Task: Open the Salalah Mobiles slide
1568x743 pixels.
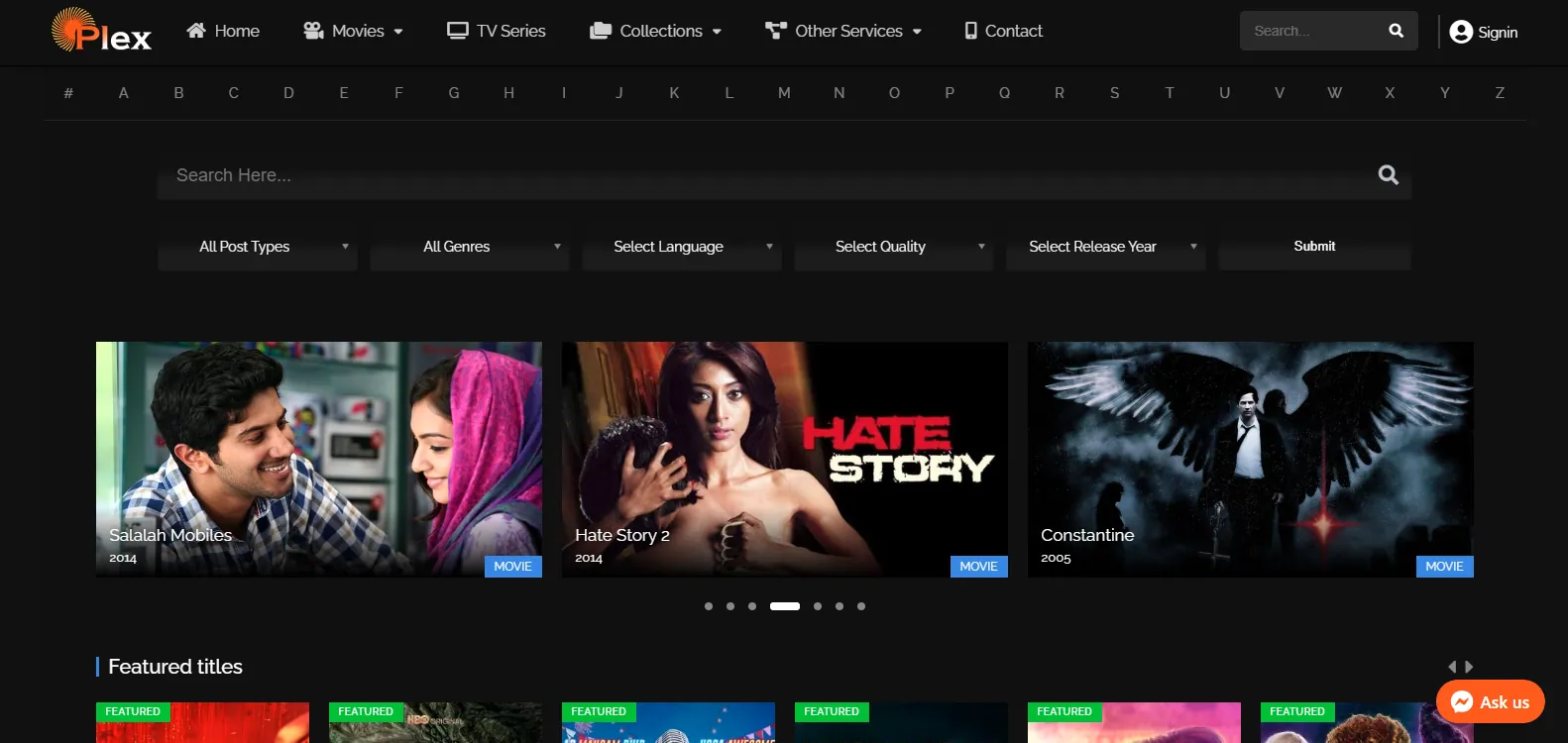Action: pyautogui.click(x=319, y=460)
